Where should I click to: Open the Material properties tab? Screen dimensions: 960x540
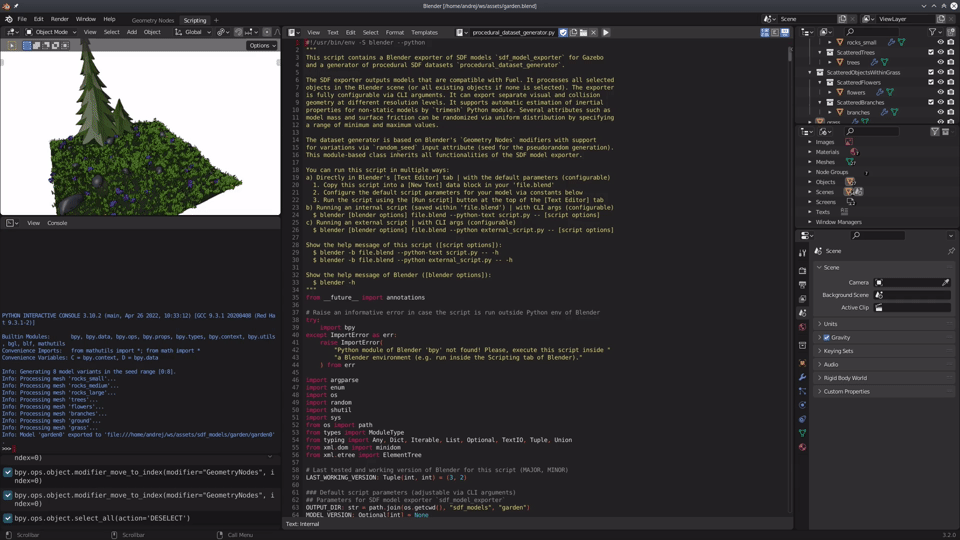click(x=803, y=447)
